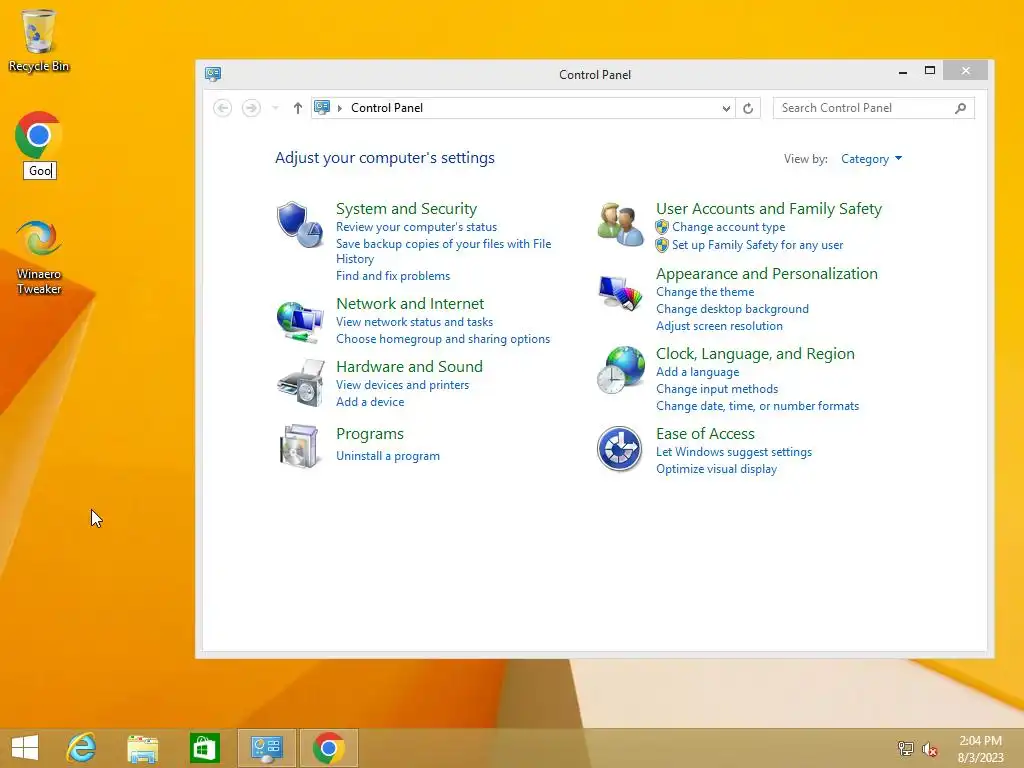Click Control Panel breadcrumb text in address bar
The width and height of the screenshot is (1024, 768).
(x=387, y=108)
